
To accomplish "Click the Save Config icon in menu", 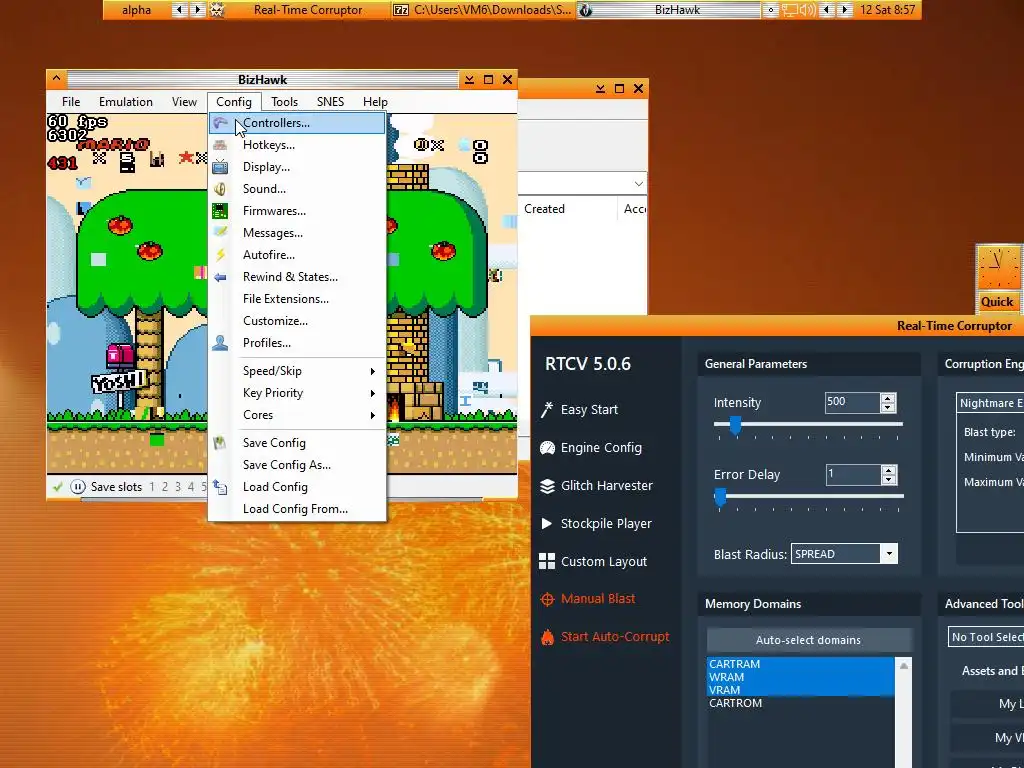I will click(x=220, y=443).
